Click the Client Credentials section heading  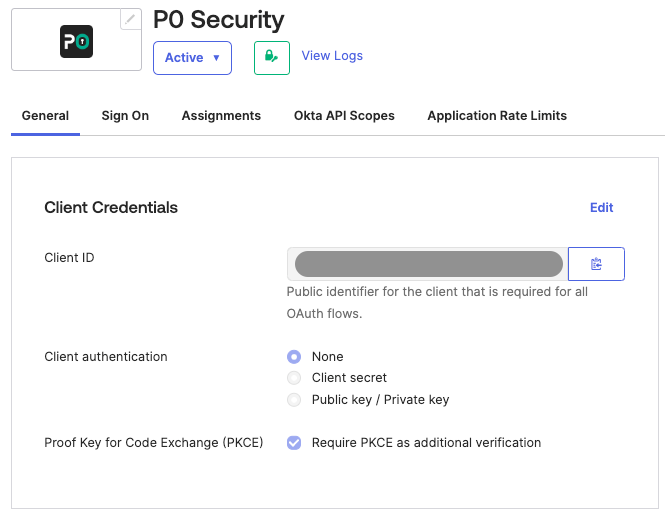[111, 208]
